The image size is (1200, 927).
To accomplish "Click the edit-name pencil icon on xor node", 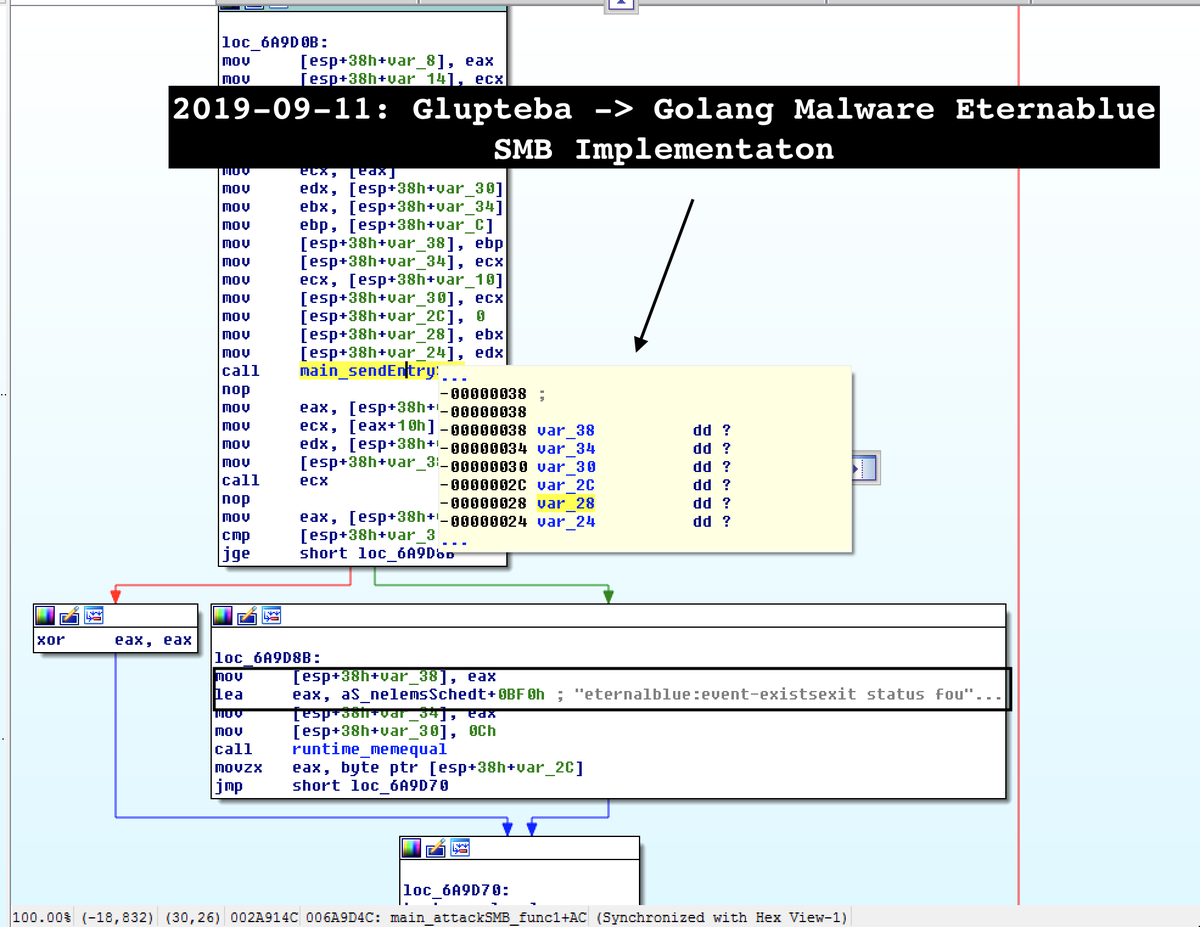I will pos(69,615).
